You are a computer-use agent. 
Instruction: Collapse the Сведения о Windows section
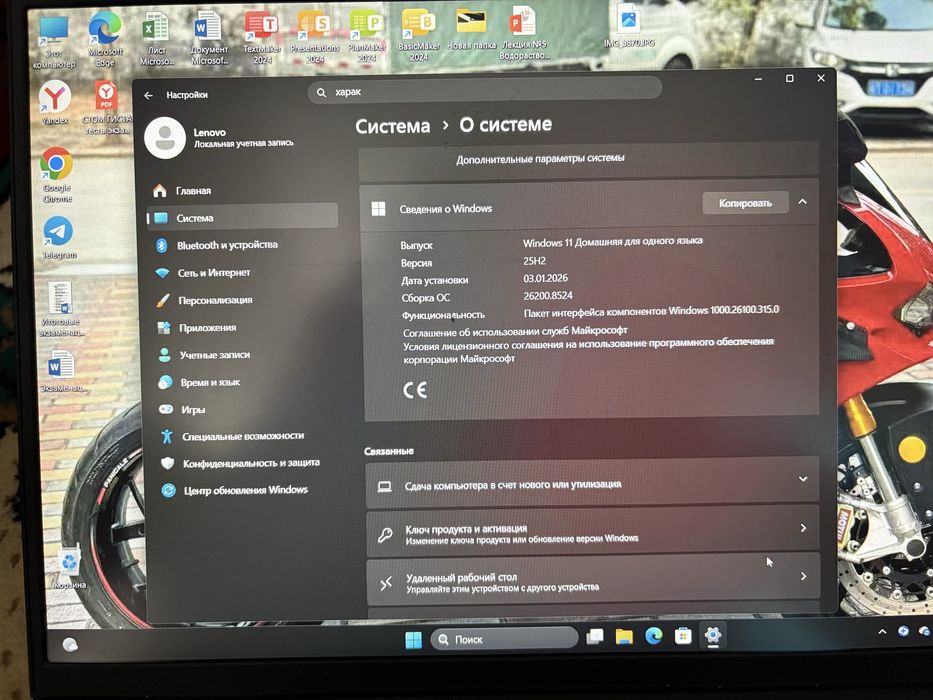[x=803, y=202]
